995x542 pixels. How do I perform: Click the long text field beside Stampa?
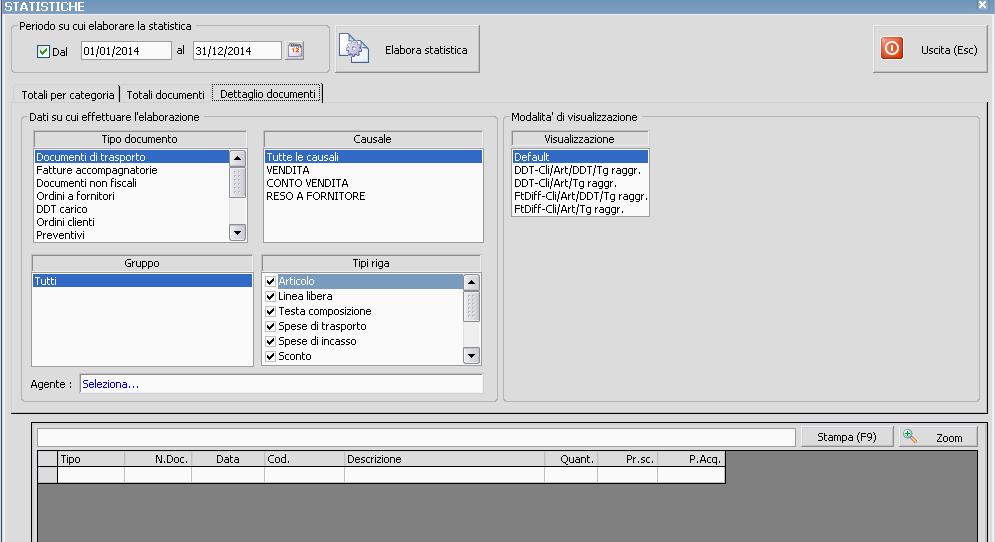416,437
